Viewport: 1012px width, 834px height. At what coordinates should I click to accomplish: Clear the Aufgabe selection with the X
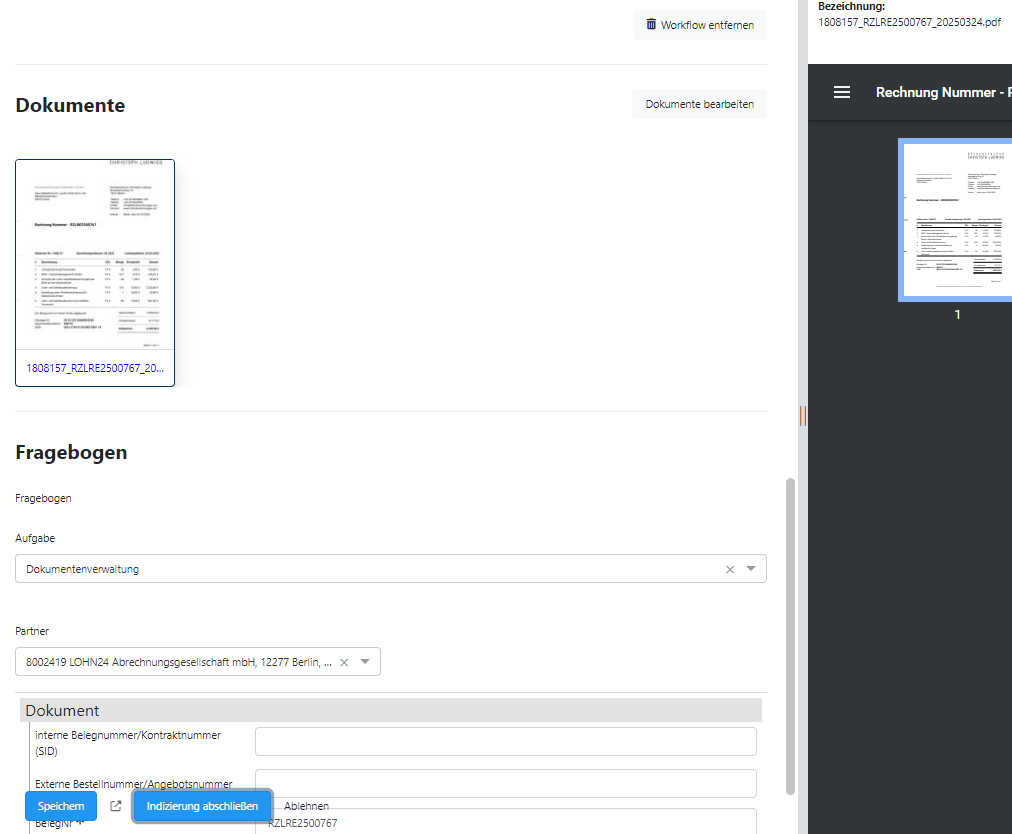coord(730,569)
